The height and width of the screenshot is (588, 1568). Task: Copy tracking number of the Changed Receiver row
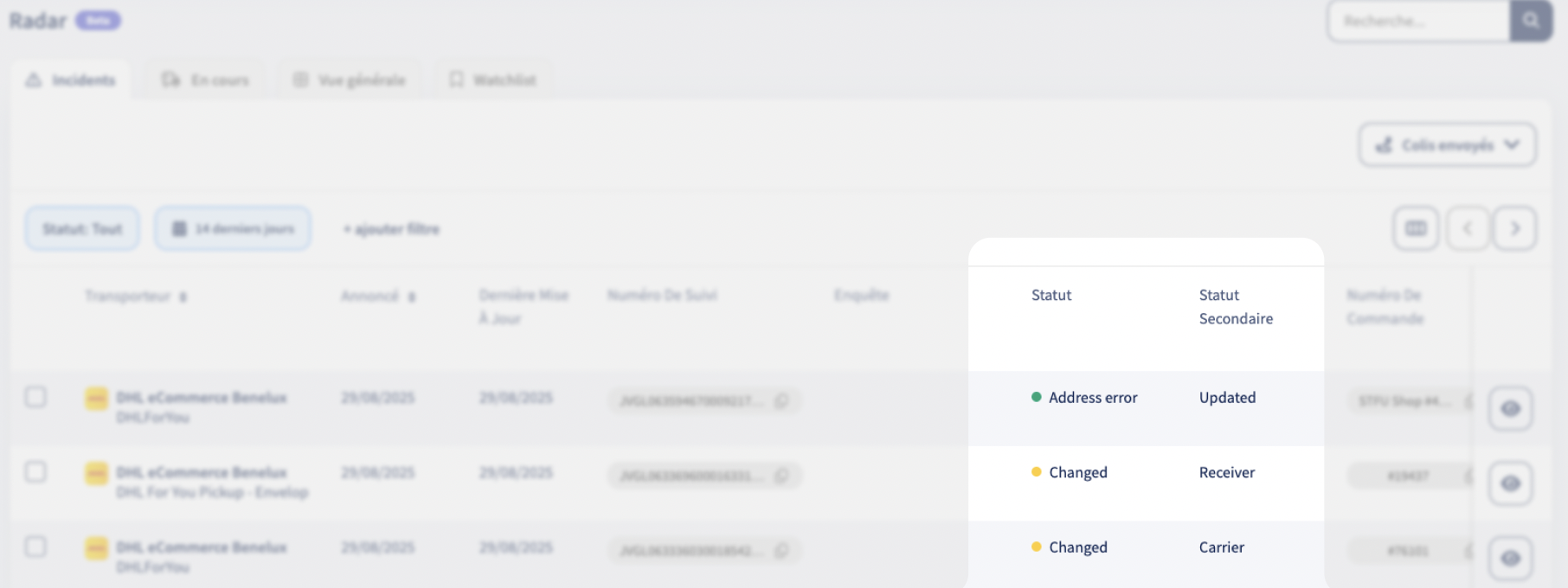click(781, 476)
